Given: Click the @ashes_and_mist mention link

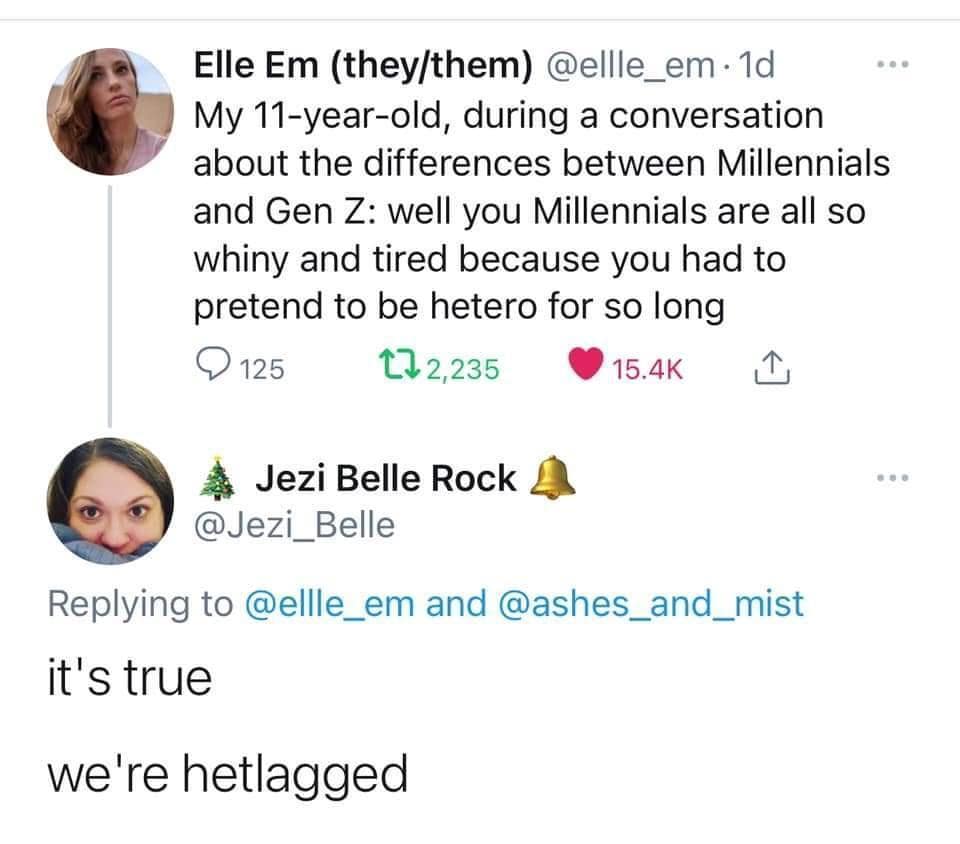Looking at the screenshot, I should [x=649, y=603].
